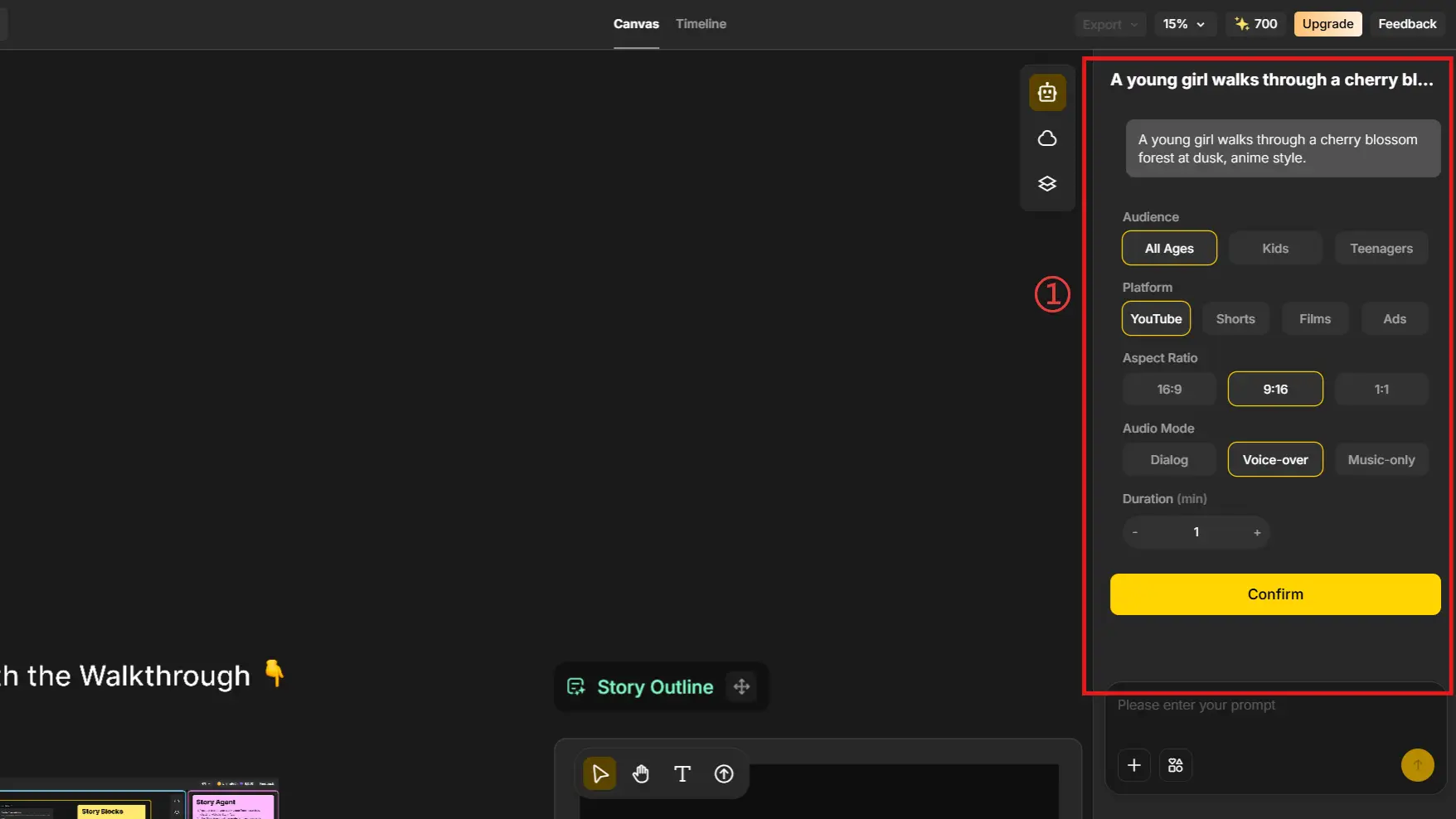Select the pointer arrow tool

599,773
